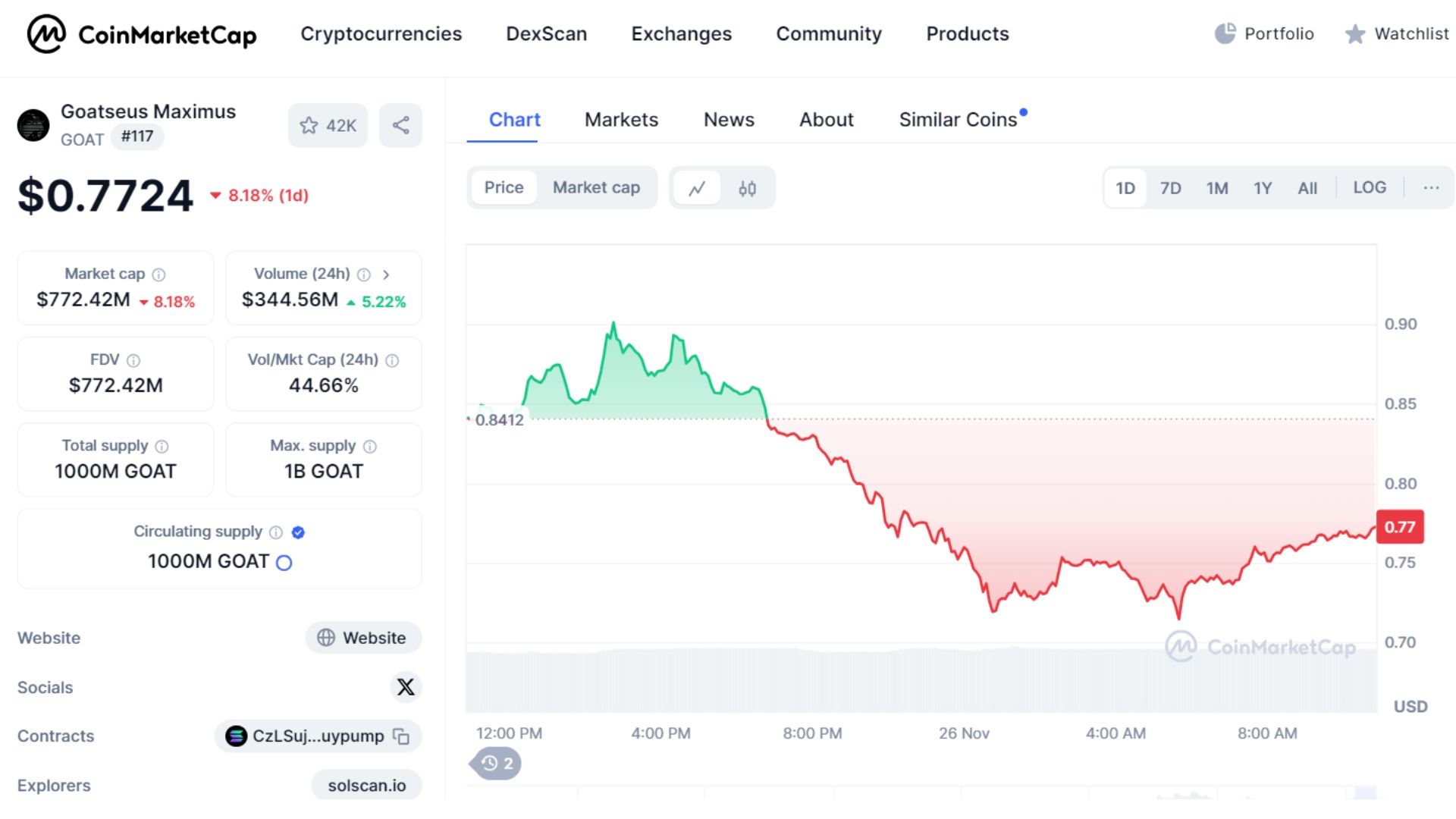Share the Goatseus Maximus page

point(400,125)
